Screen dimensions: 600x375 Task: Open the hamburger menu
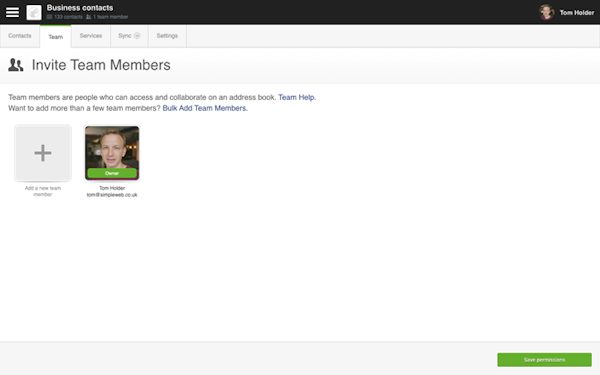tap(12, 12)
